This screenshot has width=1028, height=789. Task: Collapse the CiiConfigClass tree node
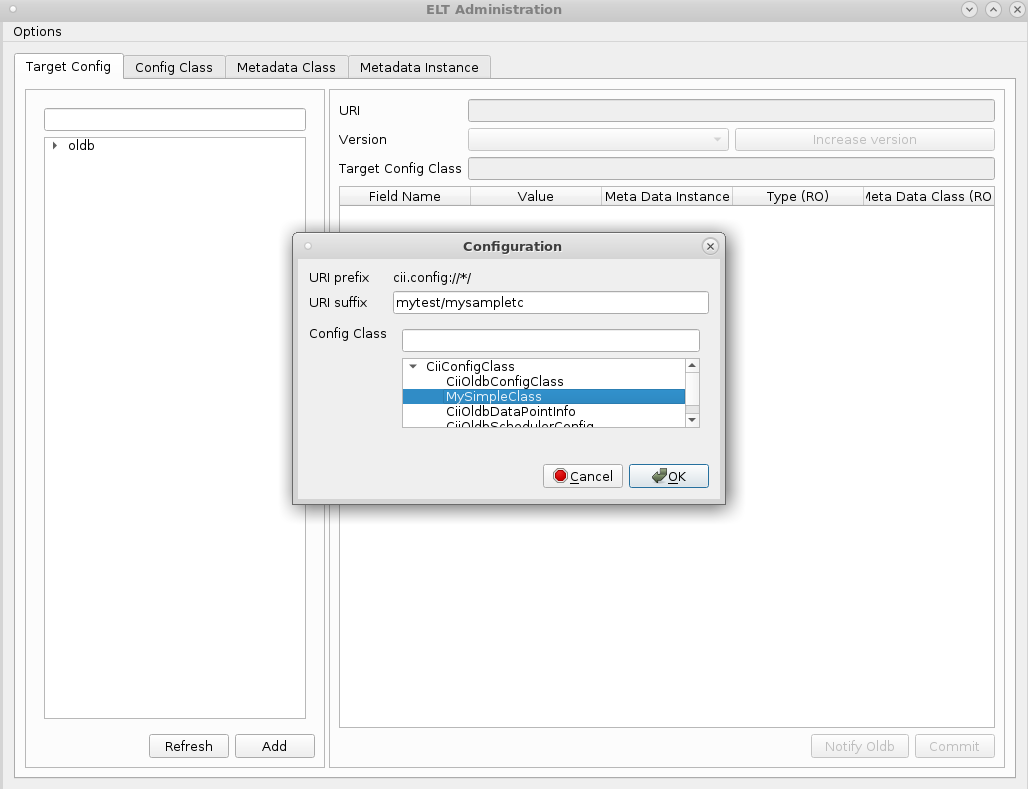[x=413, y=367]
